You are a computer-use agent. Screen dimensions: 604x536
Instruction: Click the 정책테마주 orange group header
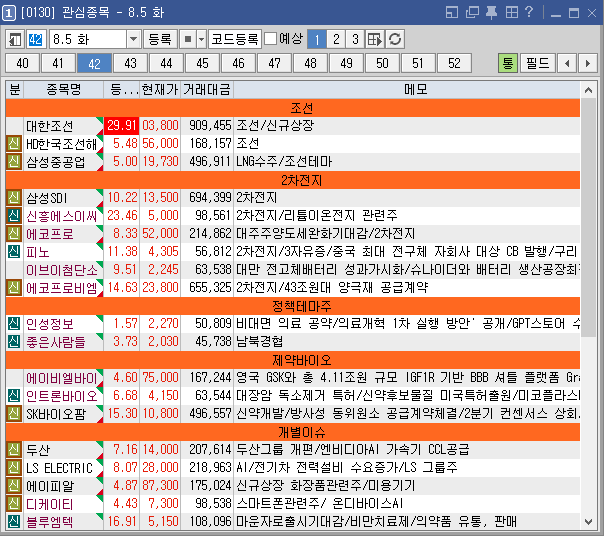point(293,306)
